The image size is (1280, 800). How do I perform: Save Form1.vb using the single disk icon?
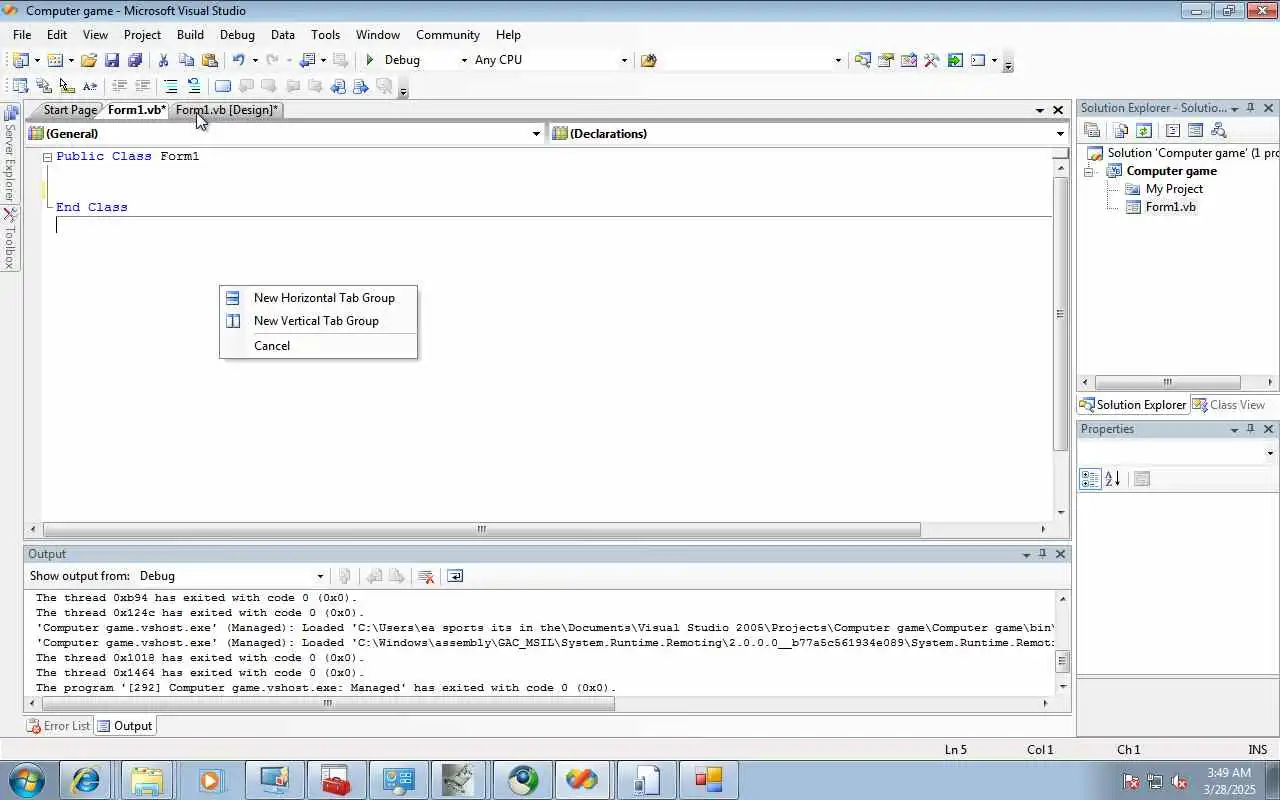click(112, 60)
